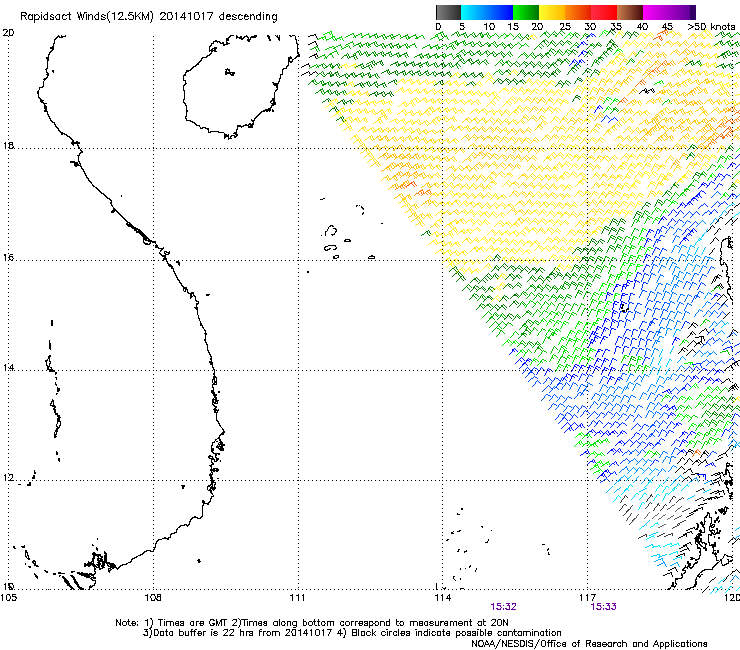Click Hainan island outline on map
740x650 pixels.
[241, 86]
